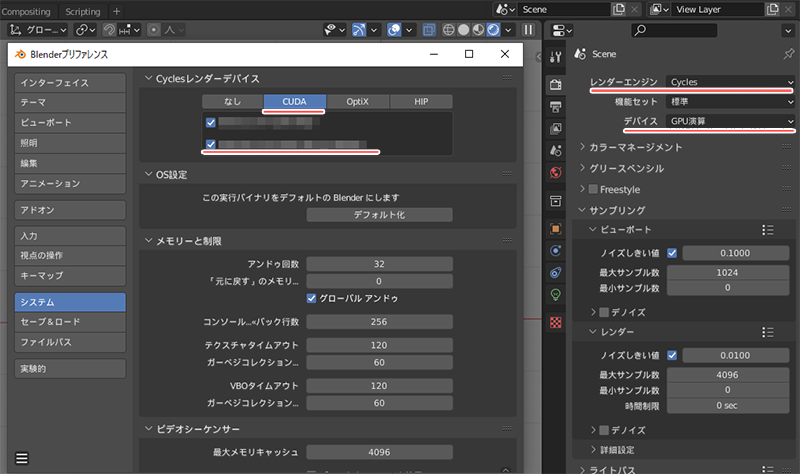Switch to the Scripting workspace tab
800x474 pixels.
tap(83, 10)
